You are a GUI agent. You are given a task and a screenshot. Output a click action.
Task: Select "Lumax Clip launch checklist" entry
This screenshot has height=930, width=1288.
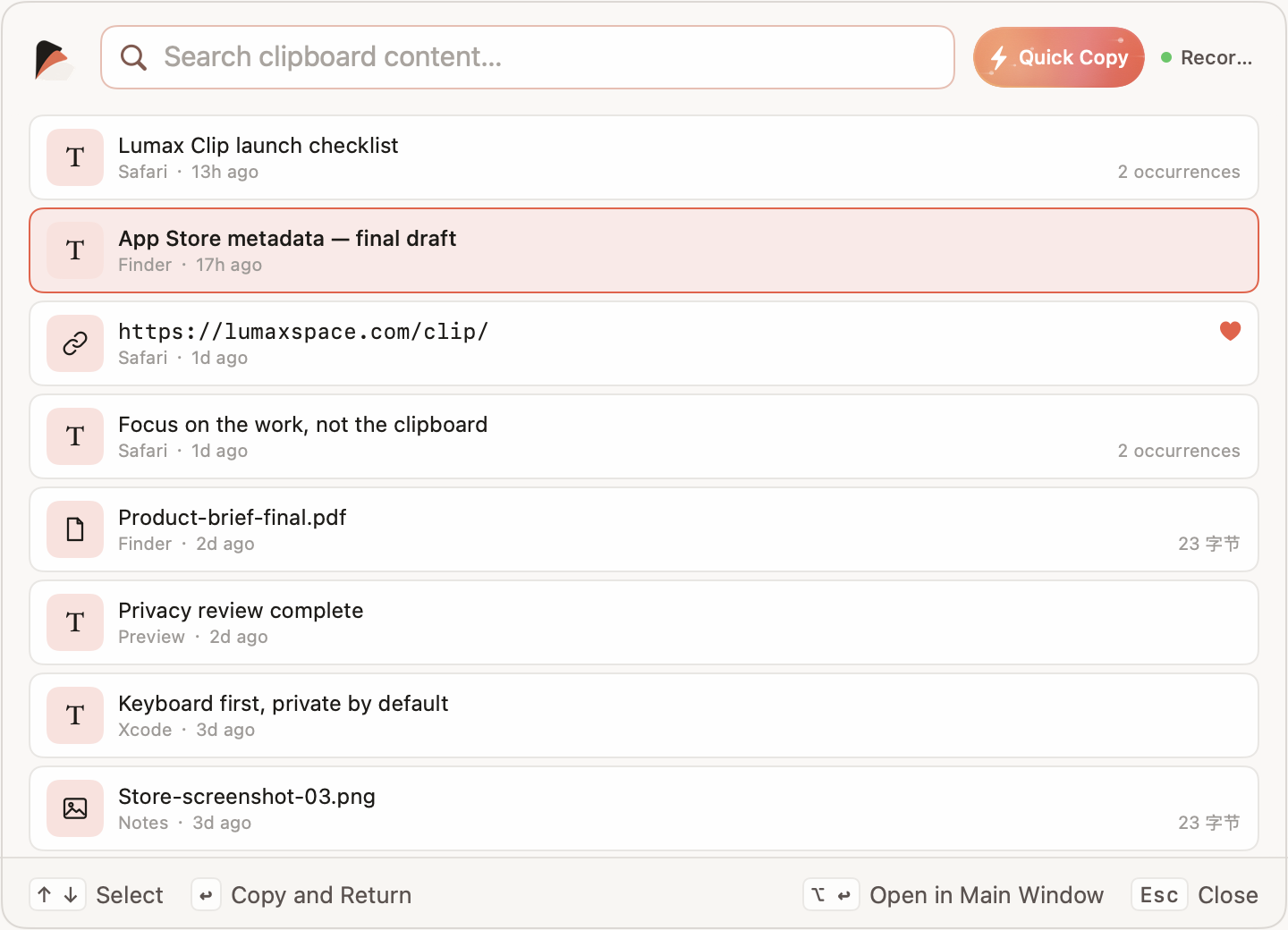coord(644,157)
